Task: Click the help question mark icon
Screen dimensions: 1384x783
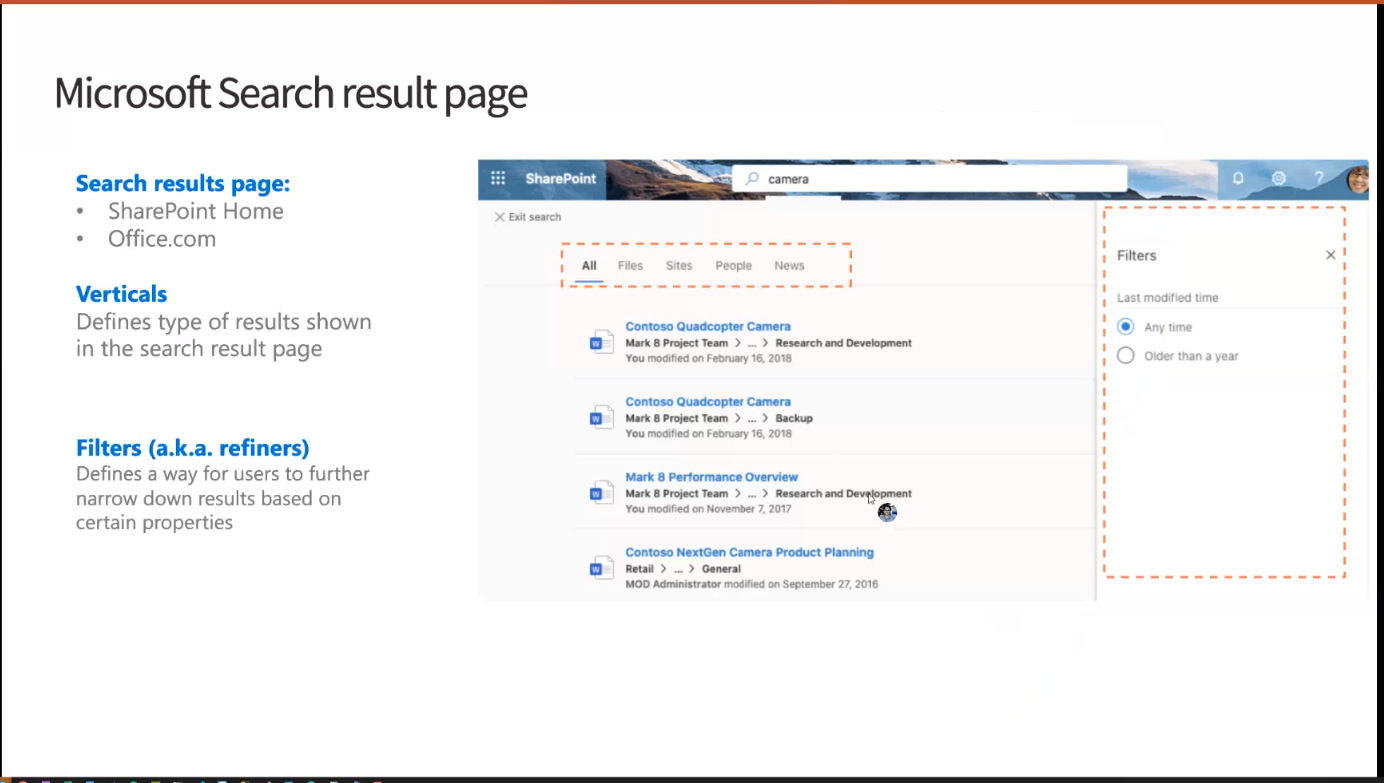Action: [x=1317, y=177]
